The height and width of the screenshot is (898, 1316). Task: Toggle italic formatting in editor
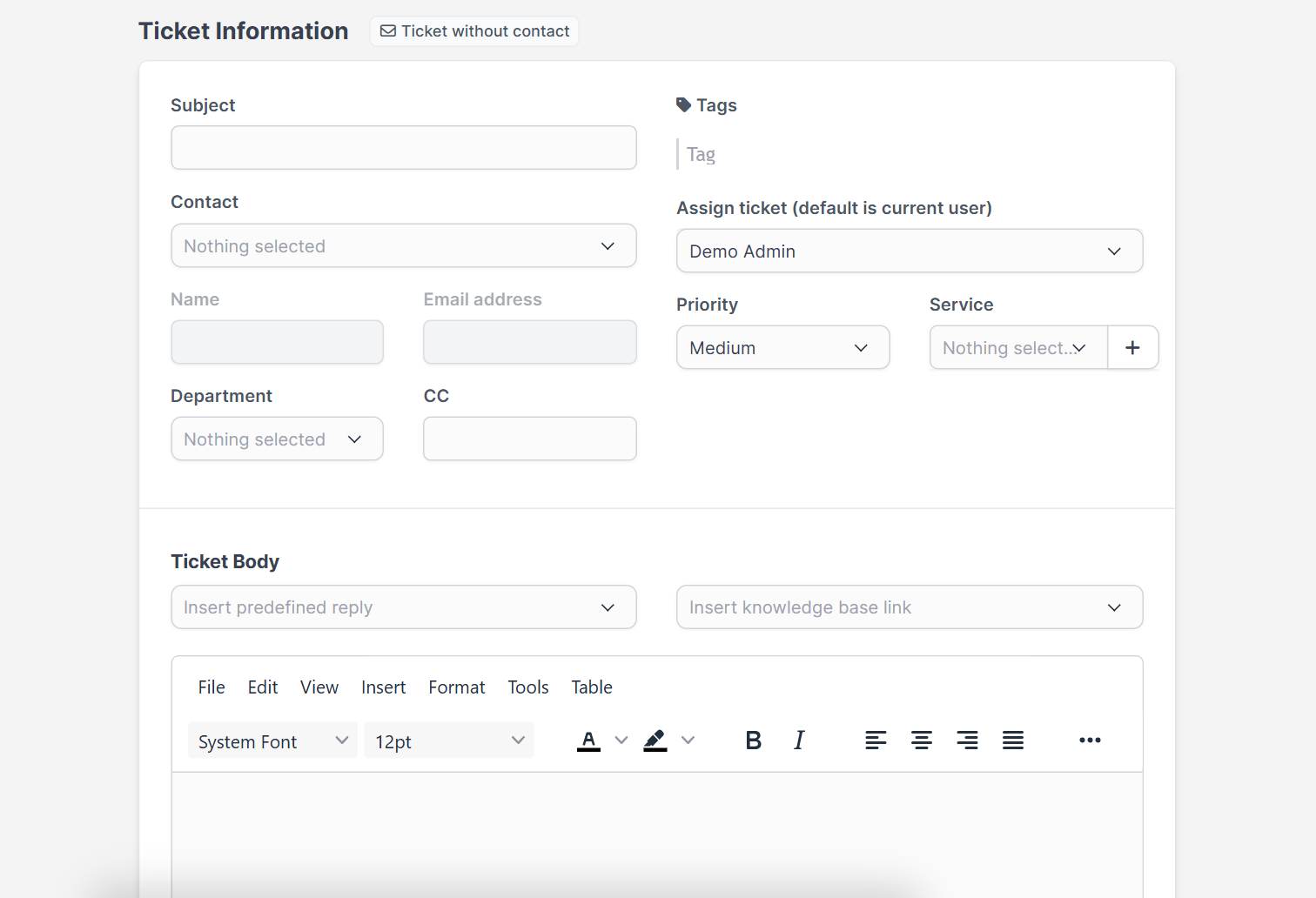point(799,741)
